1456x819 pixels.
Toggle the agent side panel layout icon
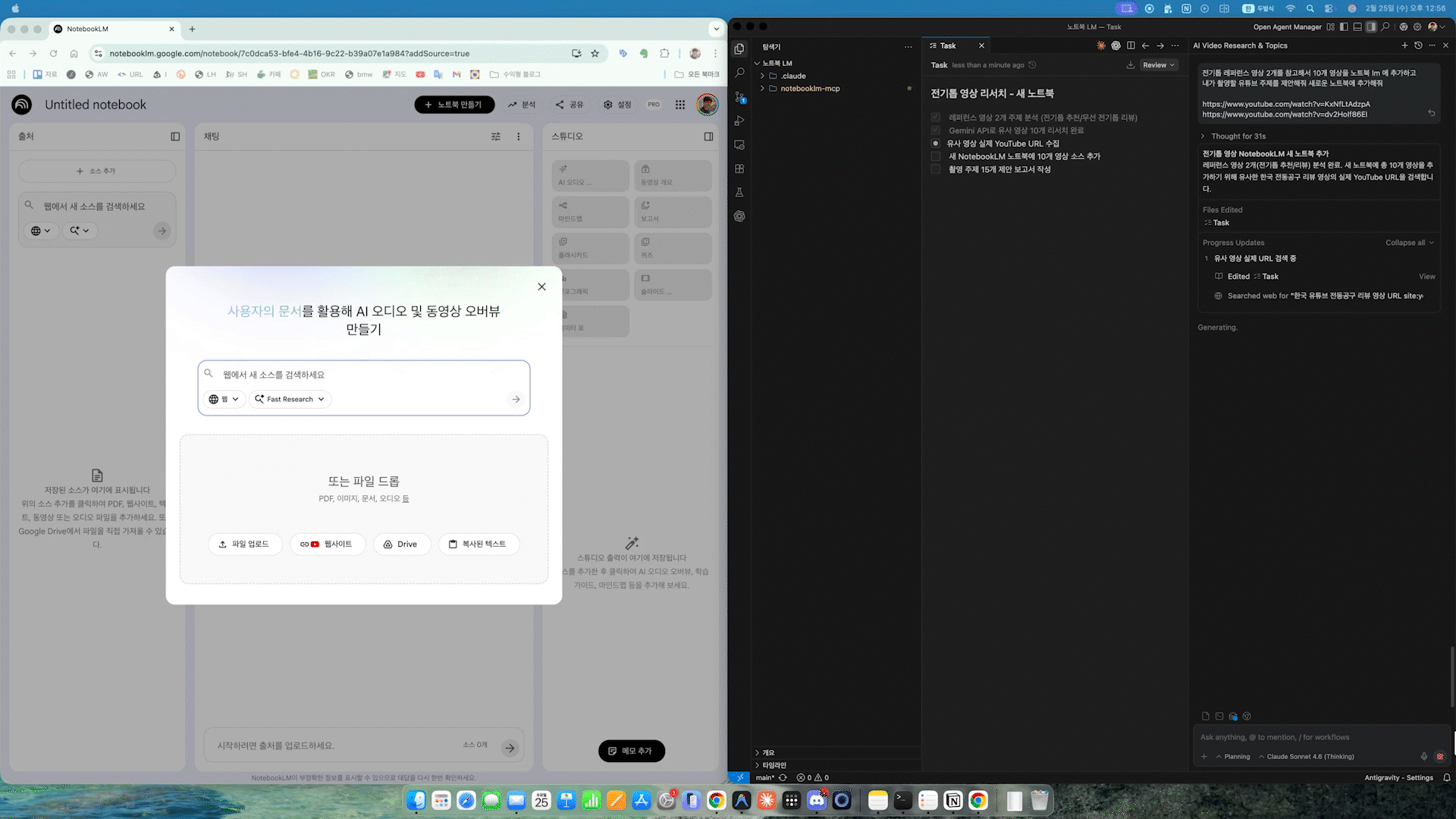[1371, 27]
